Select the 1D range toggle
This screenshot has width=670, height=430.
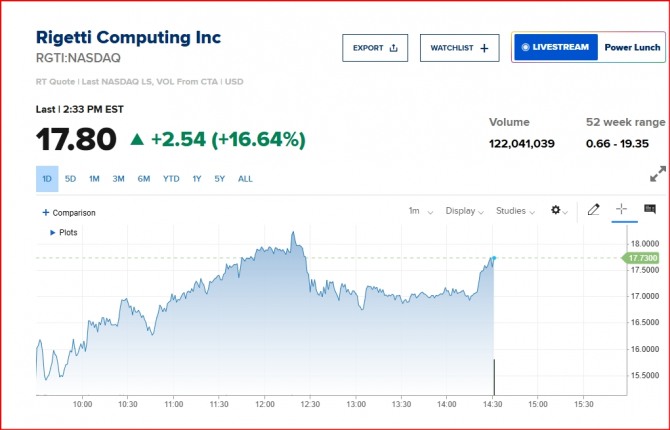46,179
